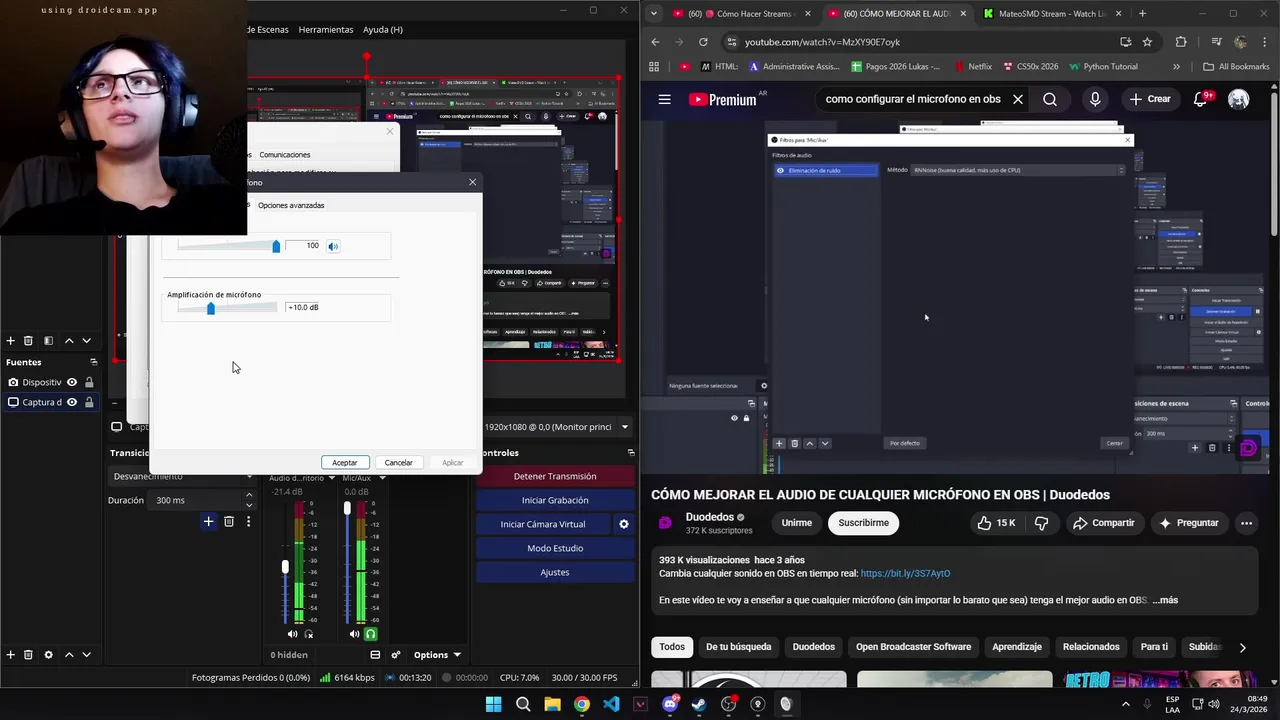Clear the YouTube search text
This screenshot has width=1280, height=720.
tap(1018, 99)
